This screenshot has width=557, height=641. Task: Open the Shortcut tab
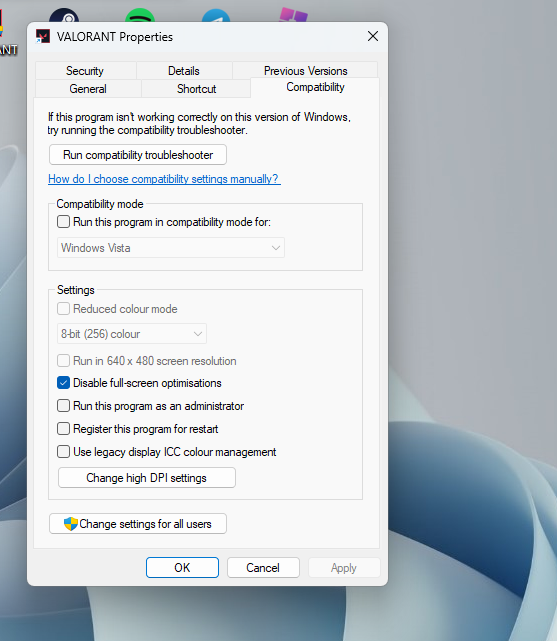point(196,89)
